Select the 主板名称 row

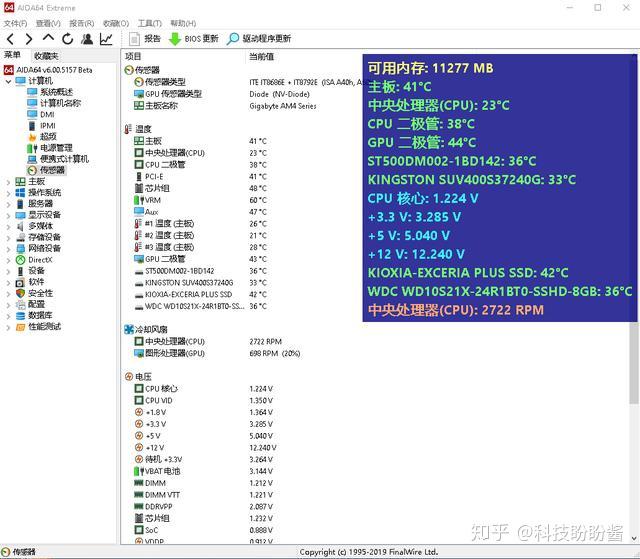click(224, 106)
